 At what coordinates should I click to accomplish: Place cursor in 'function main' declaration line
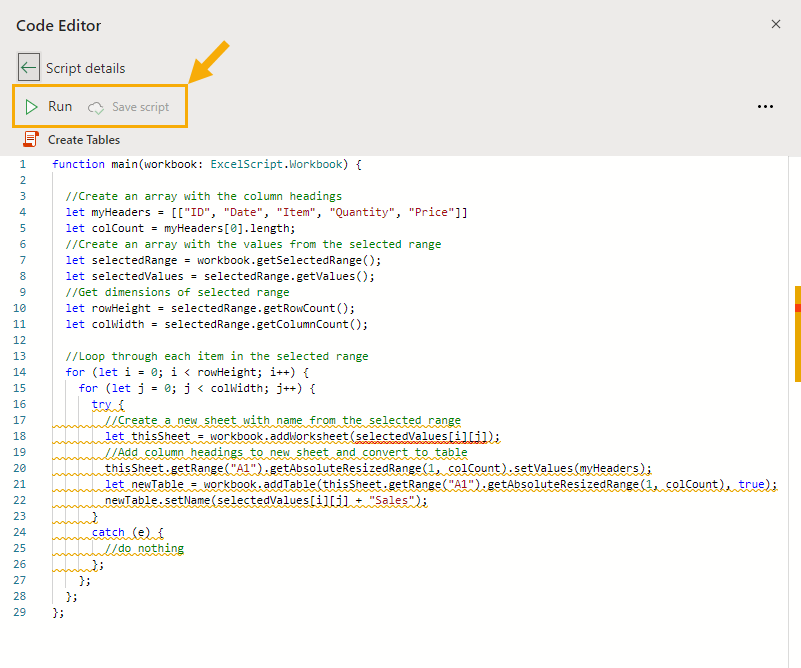pyautogui.click(x=207, y=164)
